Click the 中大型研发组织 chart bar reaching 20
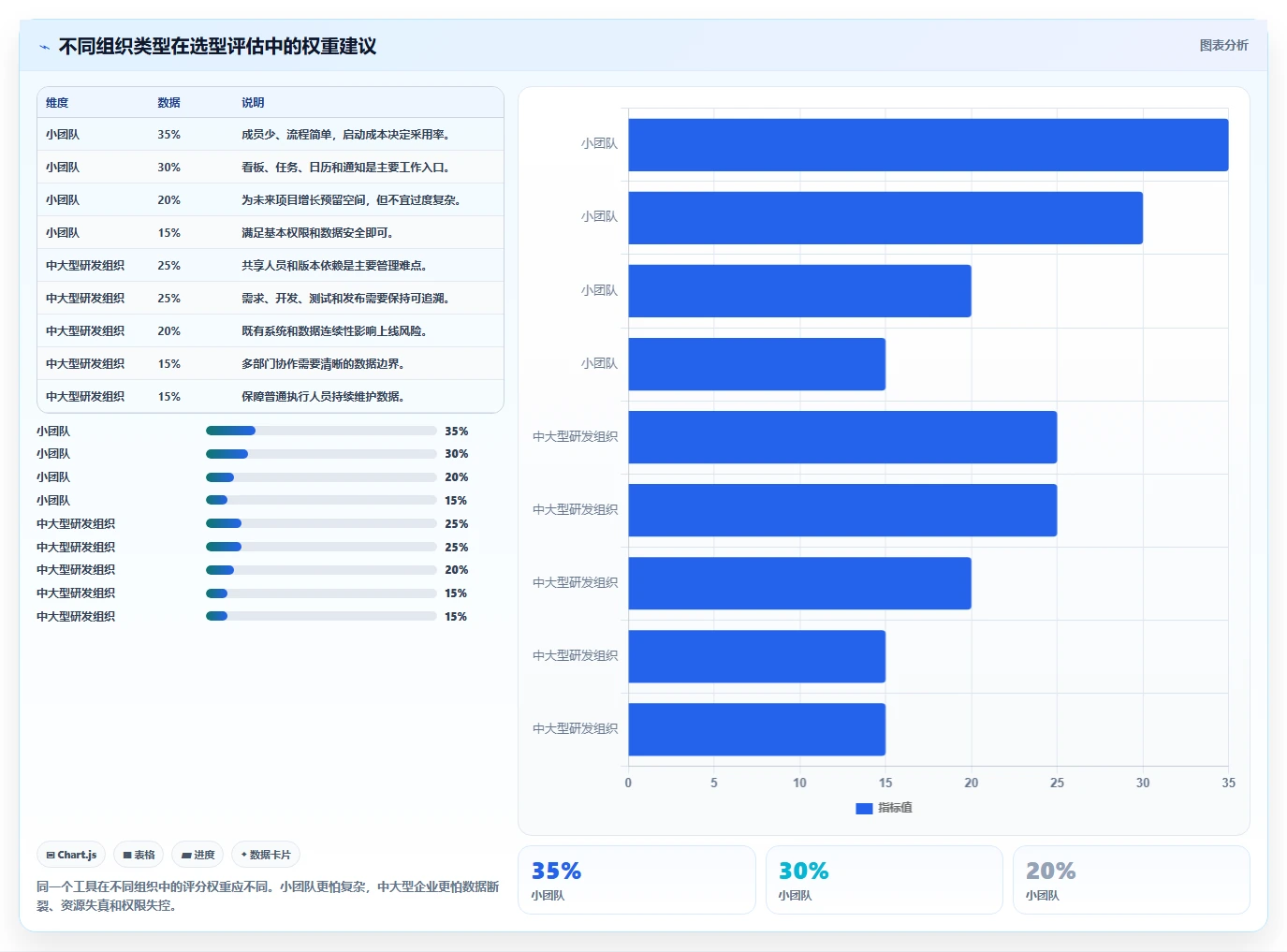This screenshot has height=952, width=1287. tap(799, 583)
